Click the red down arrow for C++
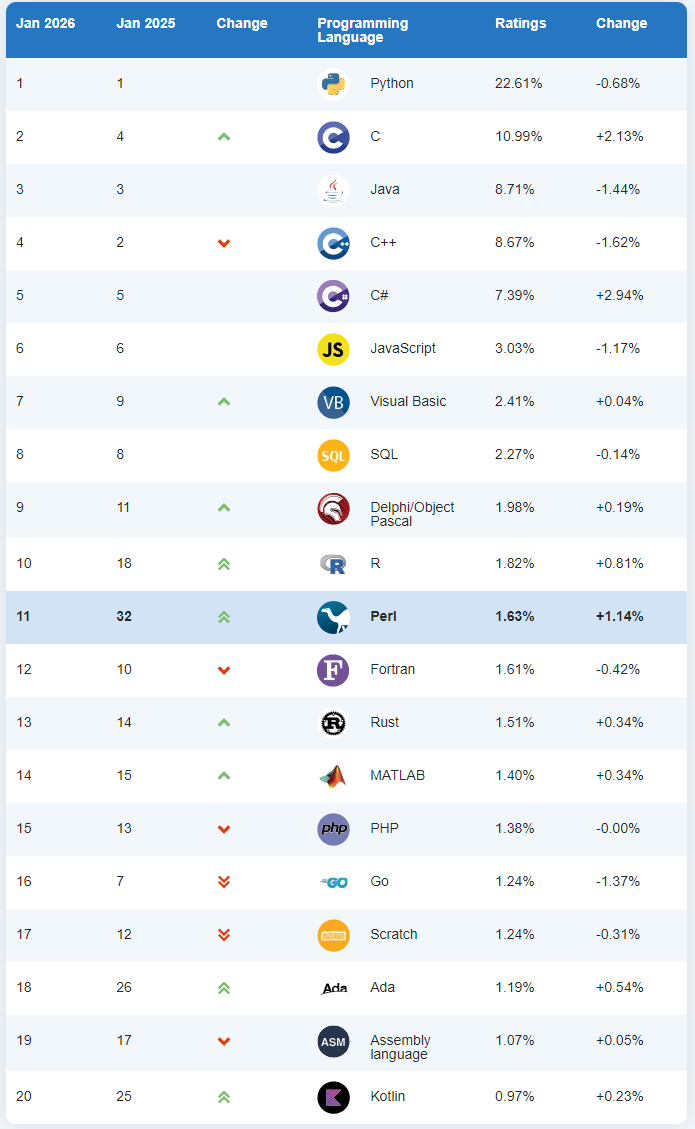 [224, 243]
